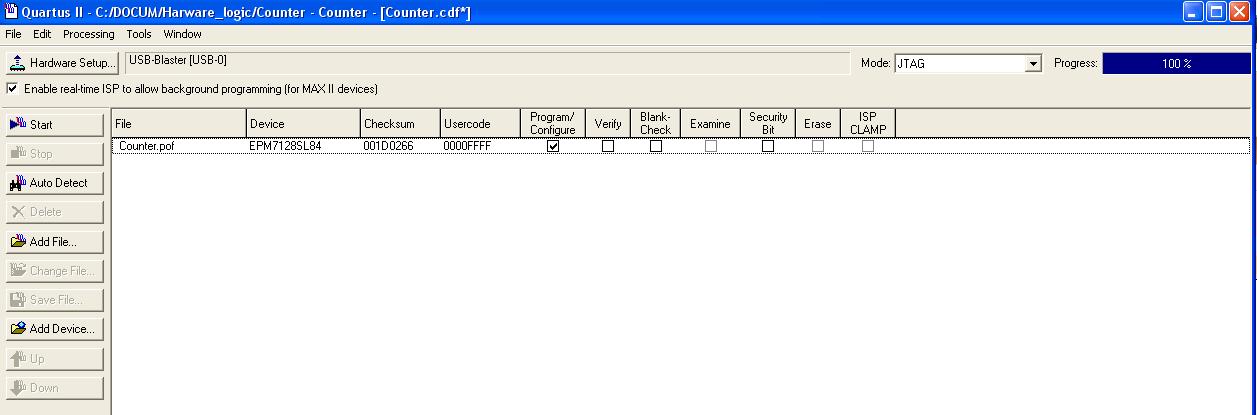Click the Start programming button
Image resolution: width=1257 pixels, height=415 pixels.
coord(54,125)
